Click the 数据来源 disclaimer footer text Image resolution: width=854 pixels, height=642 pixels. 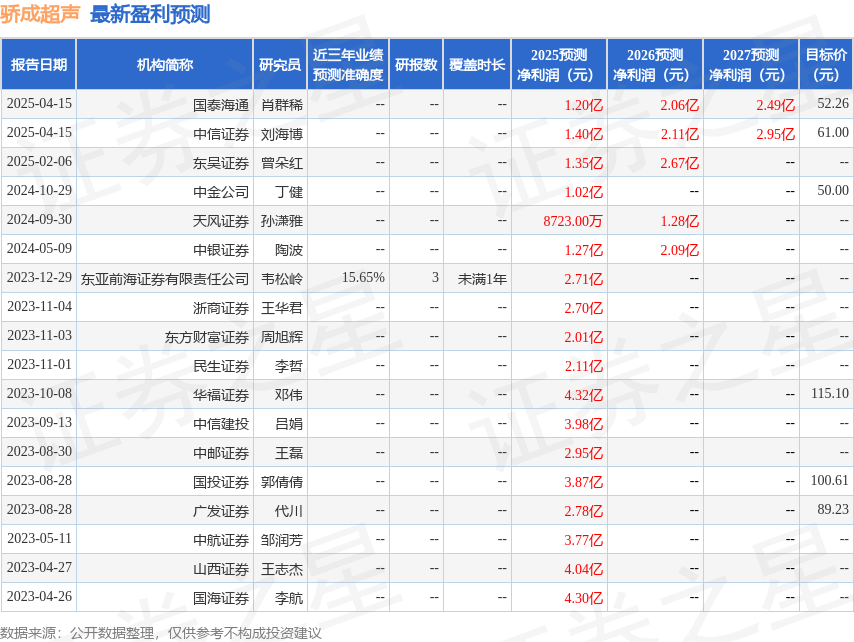[161, 633]
